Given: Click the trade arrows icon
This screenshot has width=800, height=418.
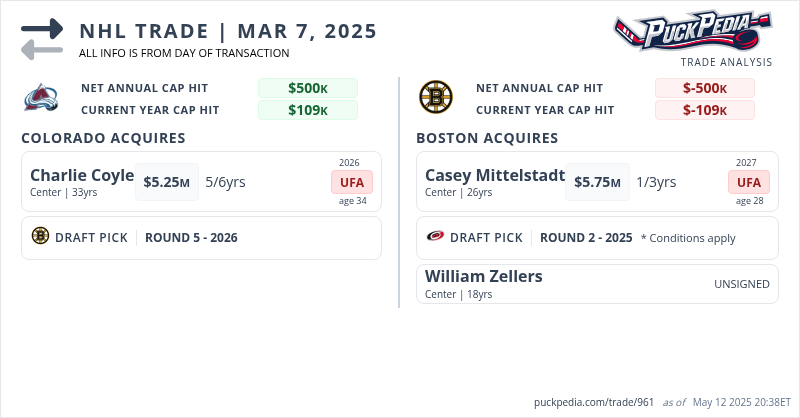Looking at the screenshot, I should (42, 38).
